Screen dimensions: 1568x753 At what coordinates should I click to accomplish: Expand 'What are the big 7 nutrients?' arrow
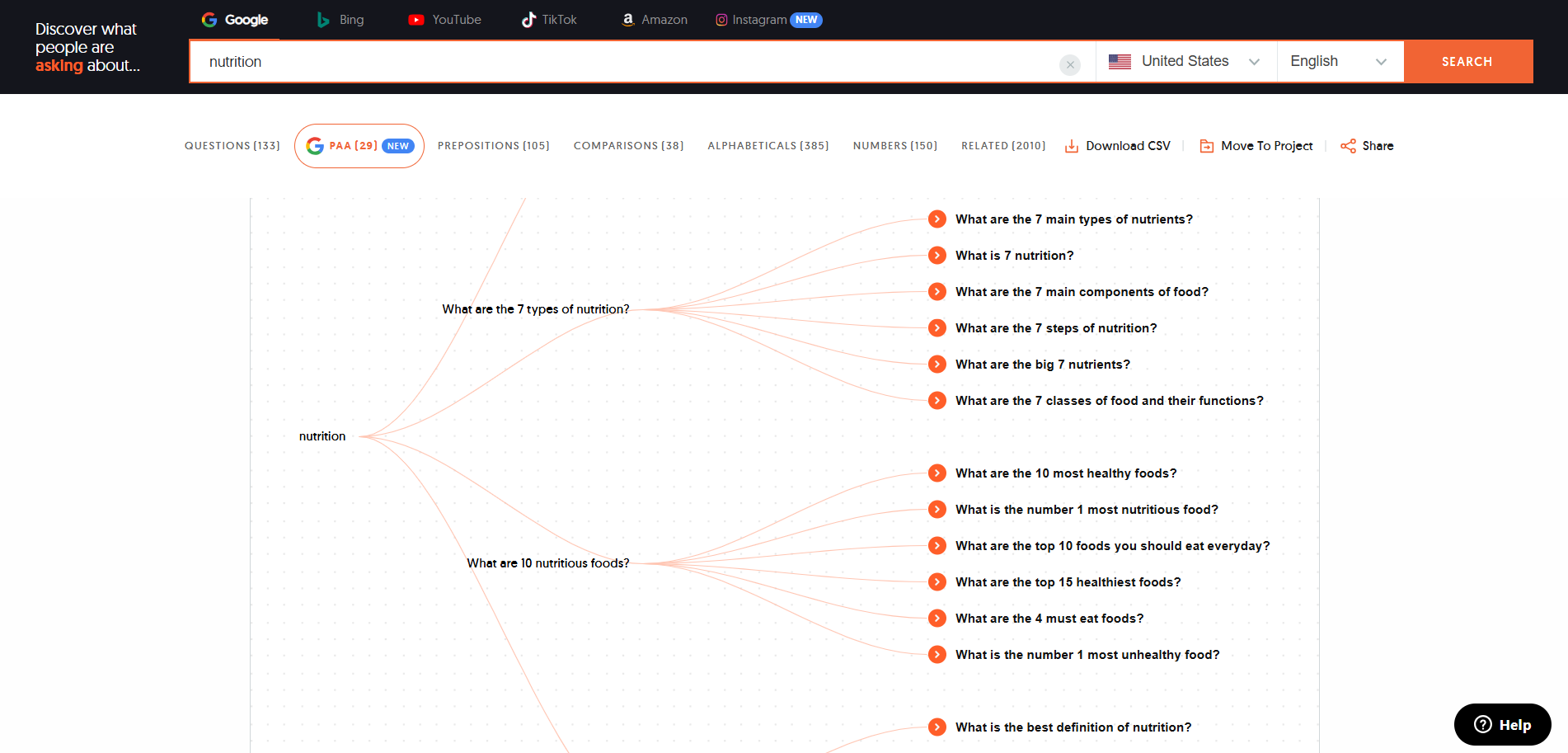click(937, 365)
